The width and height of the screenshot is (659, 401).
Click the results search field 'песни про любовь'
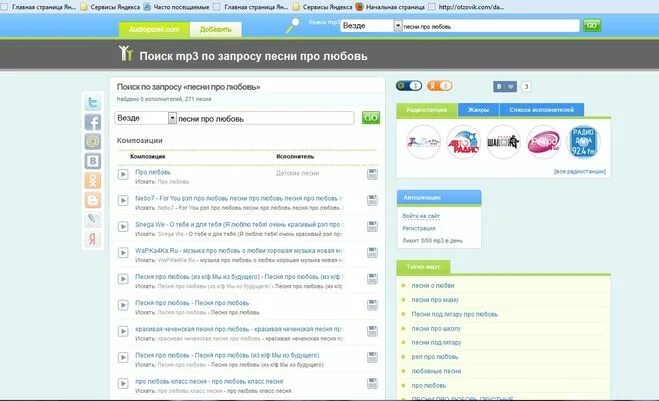(x=265, y=119)
